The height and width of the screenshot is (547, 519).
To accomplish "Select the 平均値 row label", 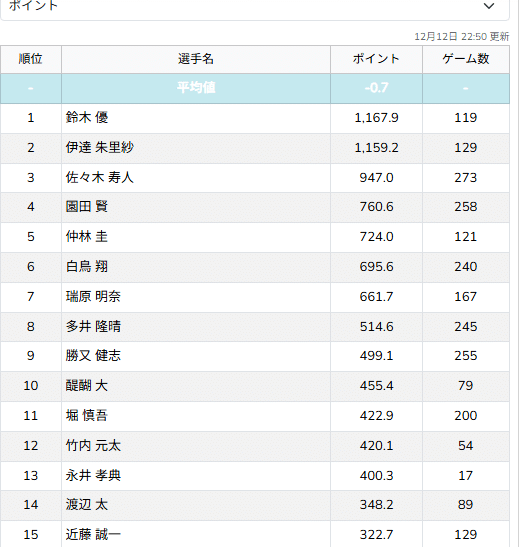I will click(x=196, y=88).
